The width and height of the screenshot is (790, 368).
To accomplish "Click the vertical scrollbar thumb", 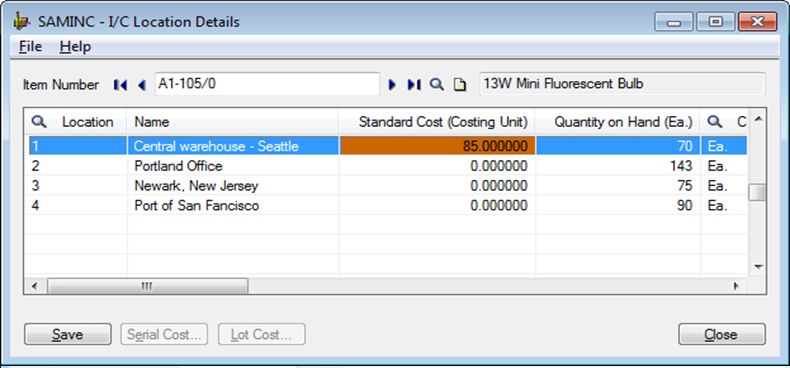I will coord(757,192).
